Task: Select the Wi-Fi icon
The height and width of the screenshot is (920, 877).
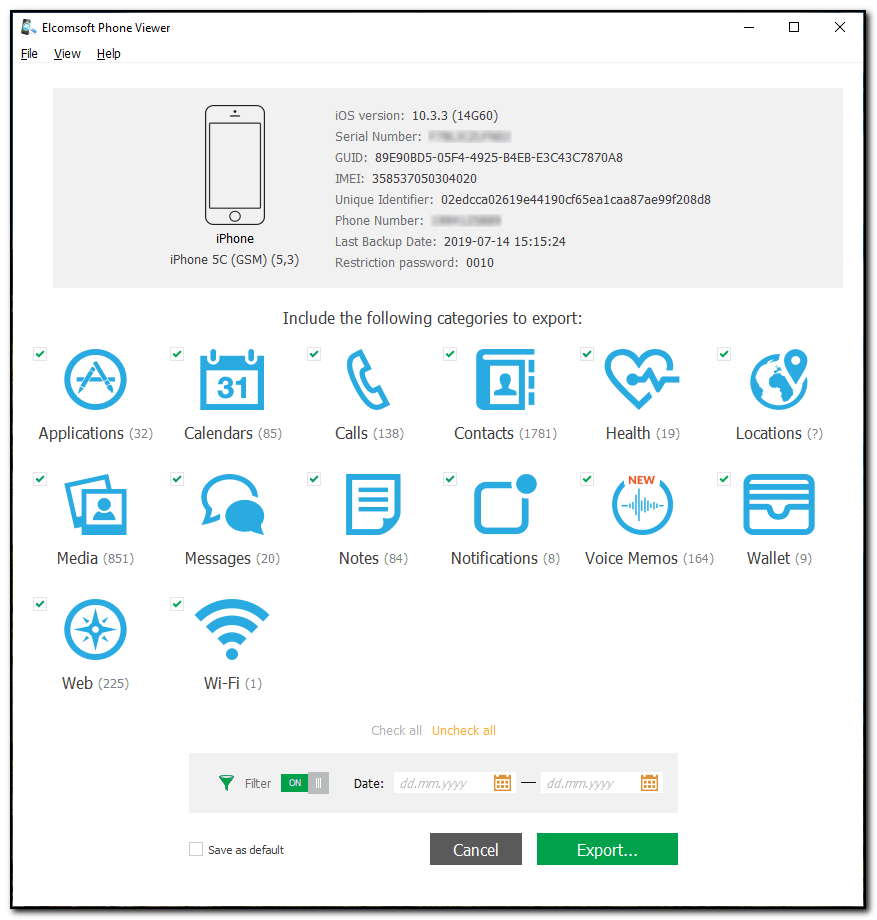Action: tap(232, 630)
